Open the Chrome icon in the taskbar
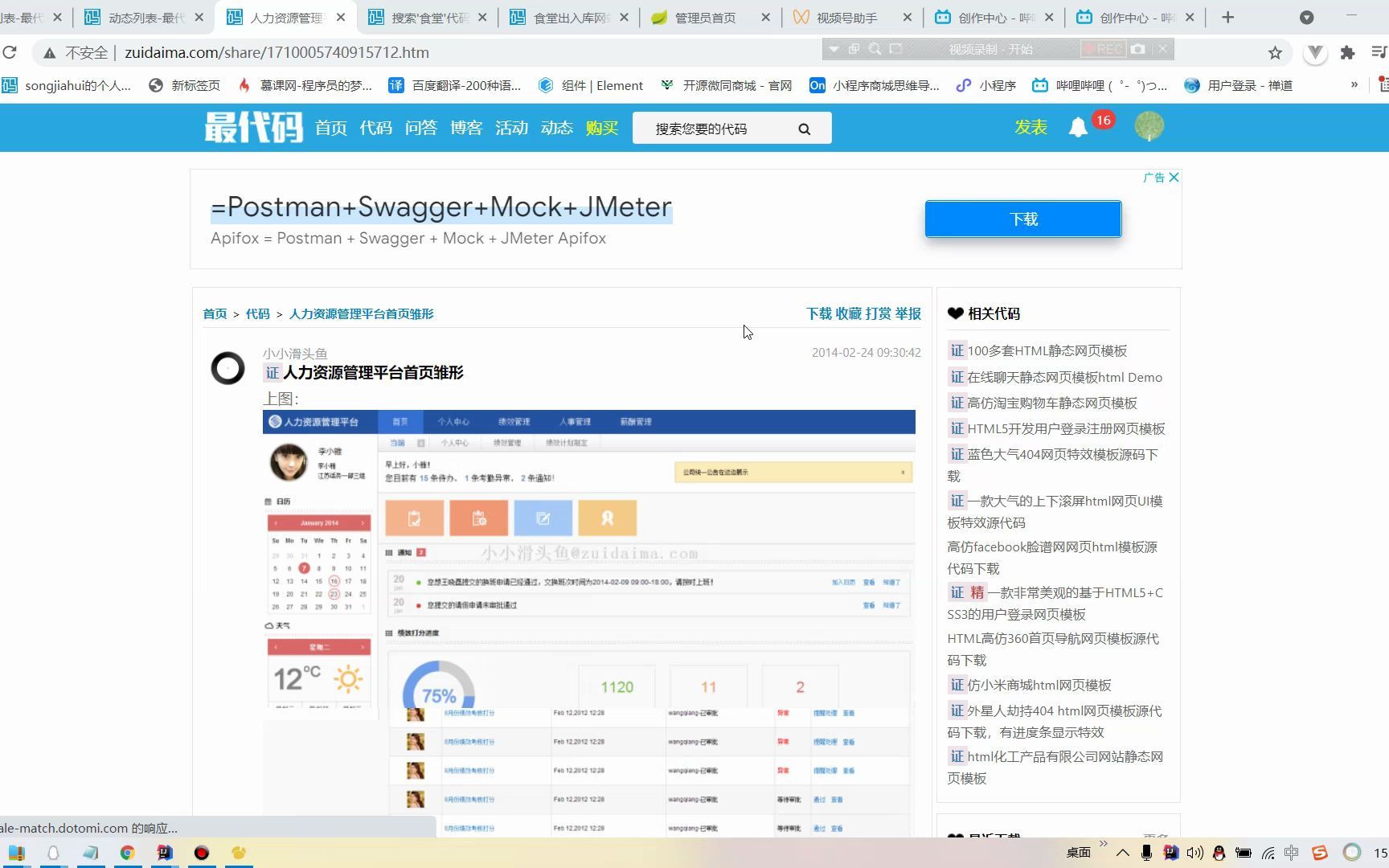The image size is (1389, 868). [127, 853]
